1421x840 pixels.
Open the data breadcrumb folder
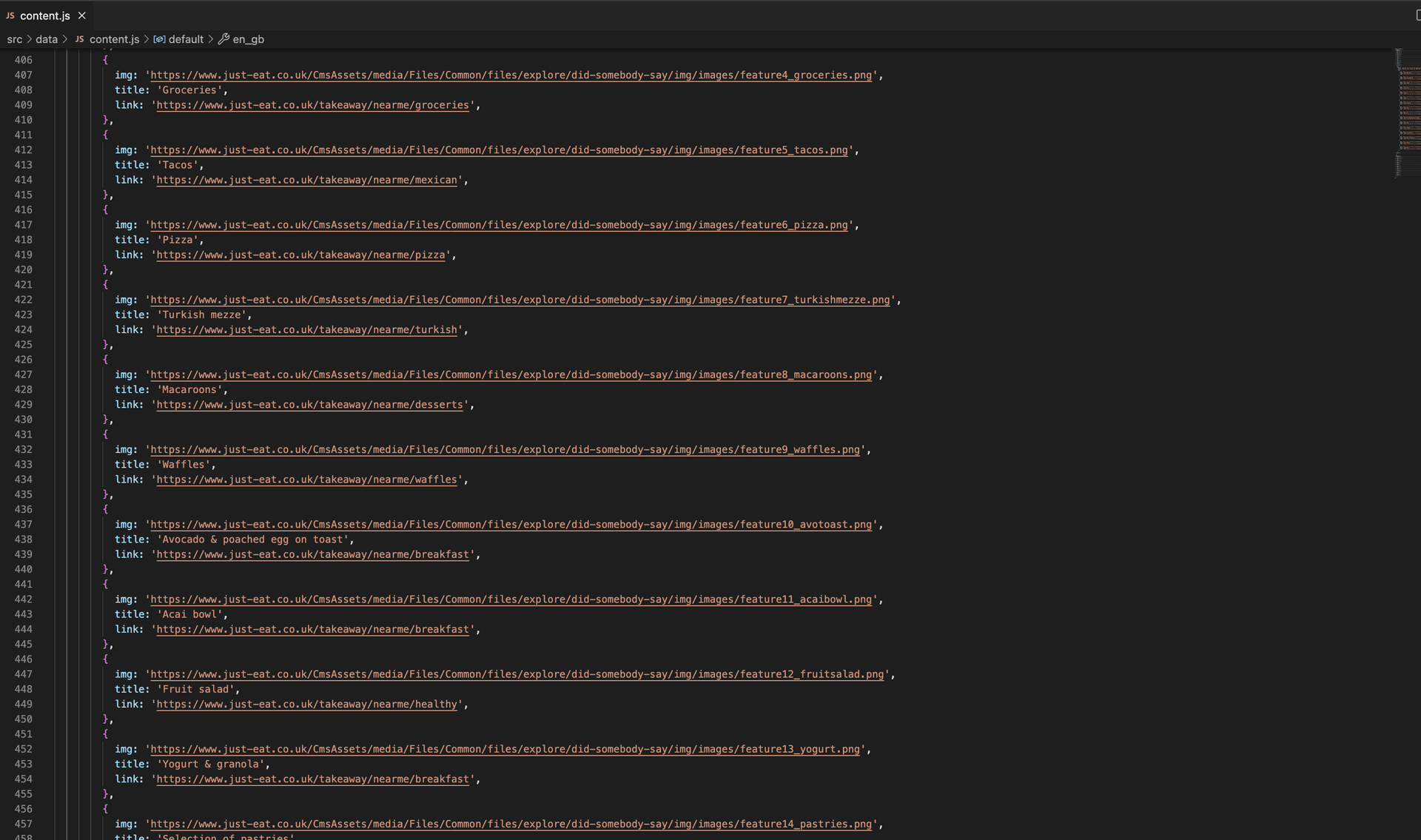pos(47,39)
